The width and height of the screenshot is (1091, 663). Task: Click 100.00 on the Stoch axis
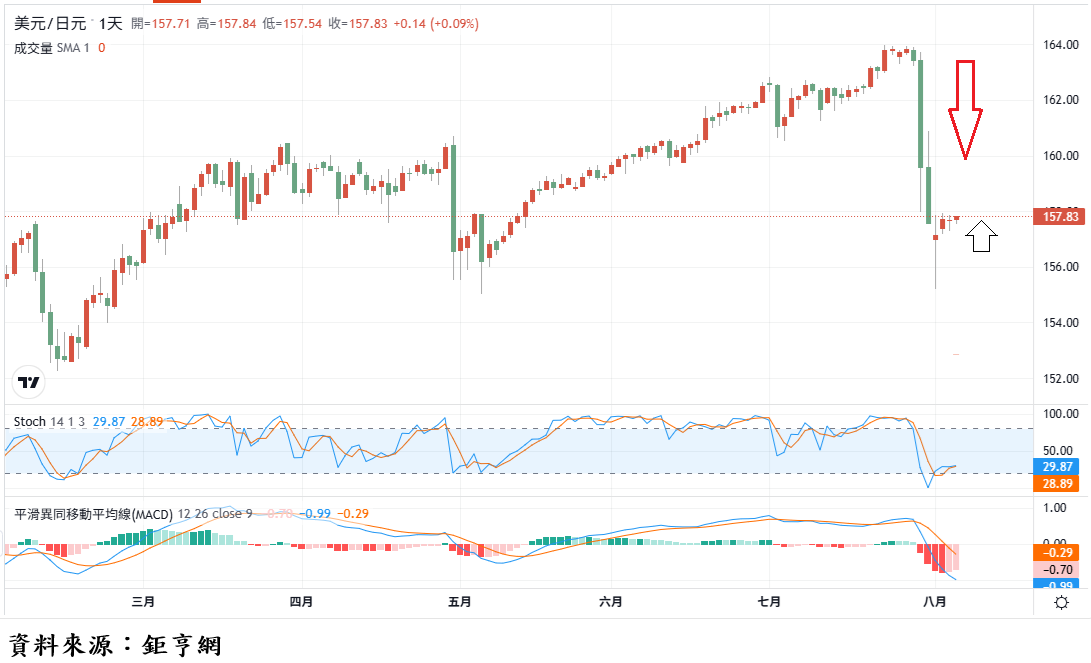(1060, 414)
